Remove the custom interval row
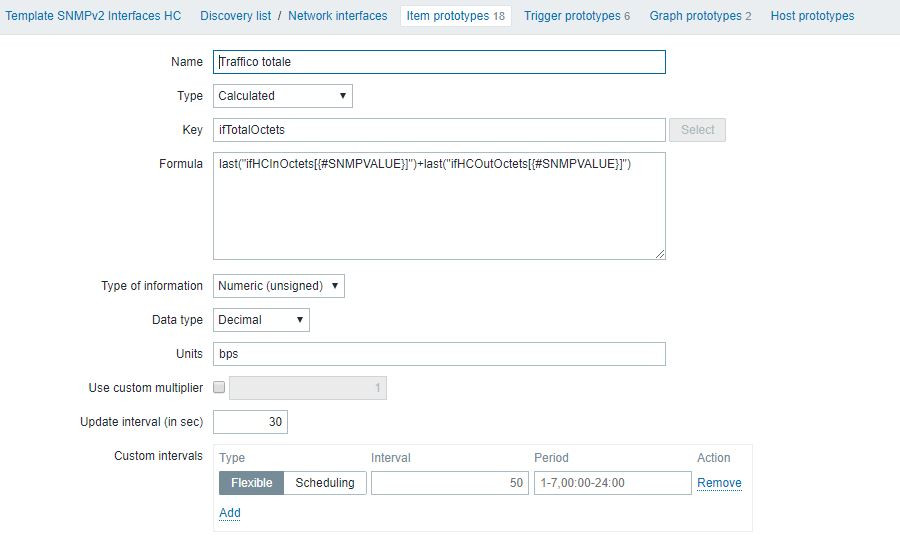The image size is (900, 540). pos(719,483)
